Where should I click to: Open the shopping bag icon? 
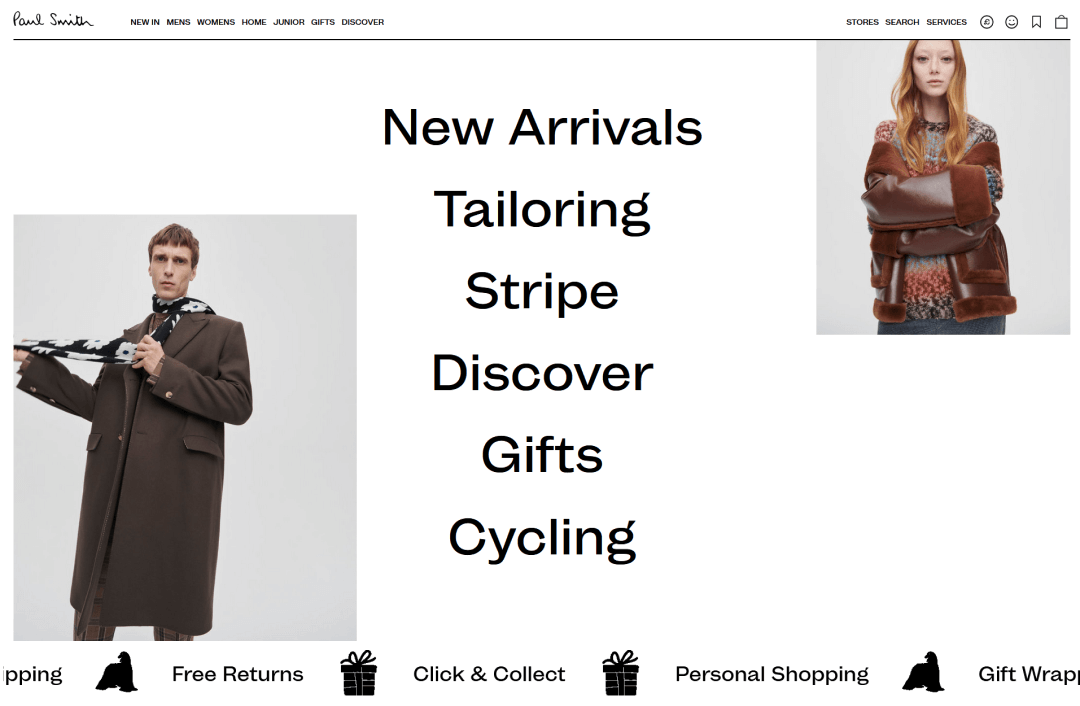pos(1061,22)
